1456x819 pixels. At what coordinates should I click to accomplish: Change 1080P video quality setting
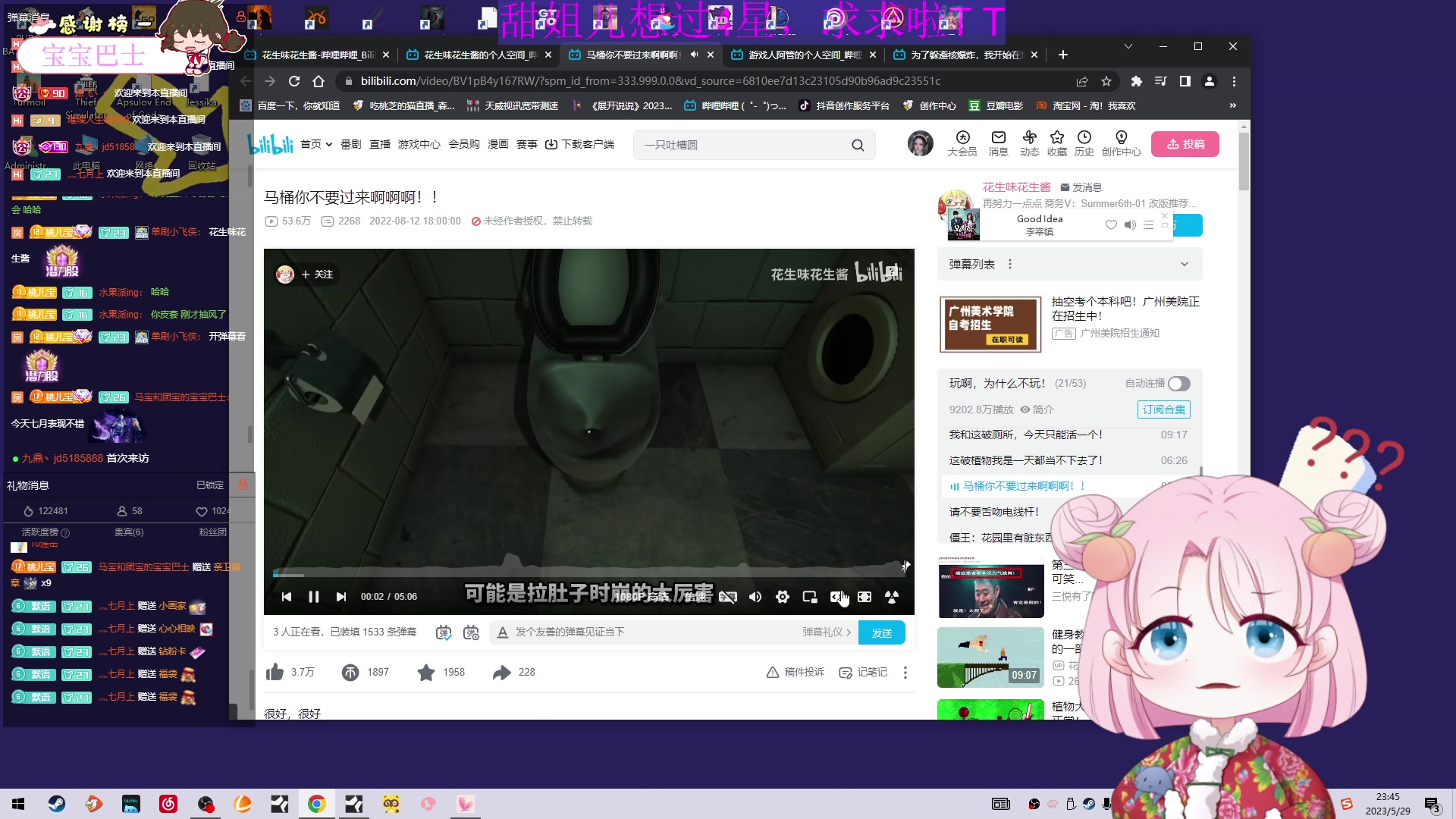coord(641,597)
